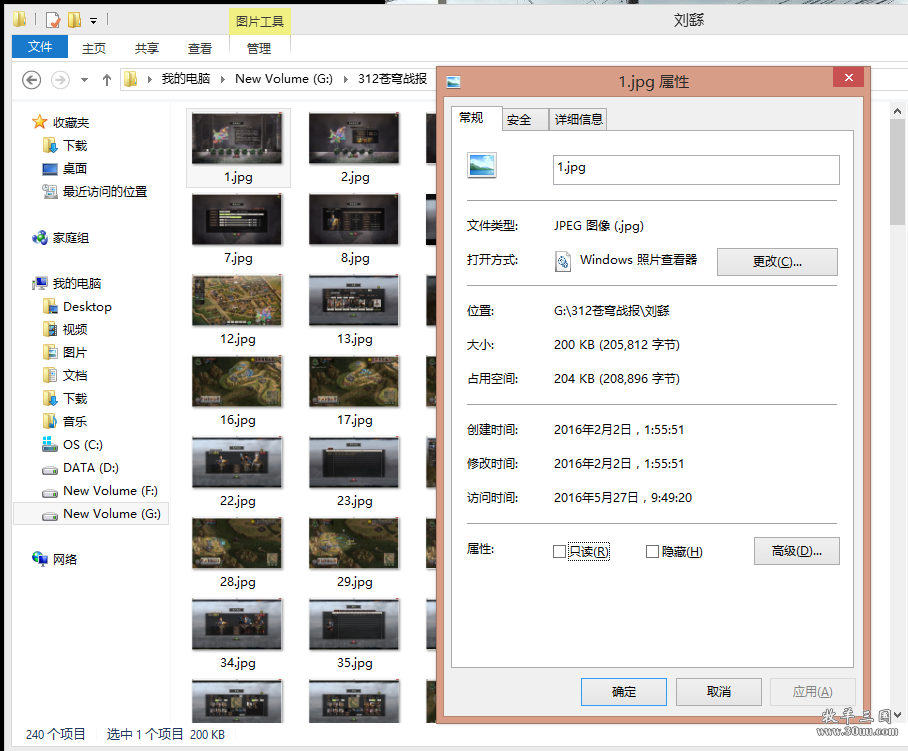This screenshot has height=751, width=908.
Task: Click the file name field containing 1.jpg
Action: coord(696,170)
